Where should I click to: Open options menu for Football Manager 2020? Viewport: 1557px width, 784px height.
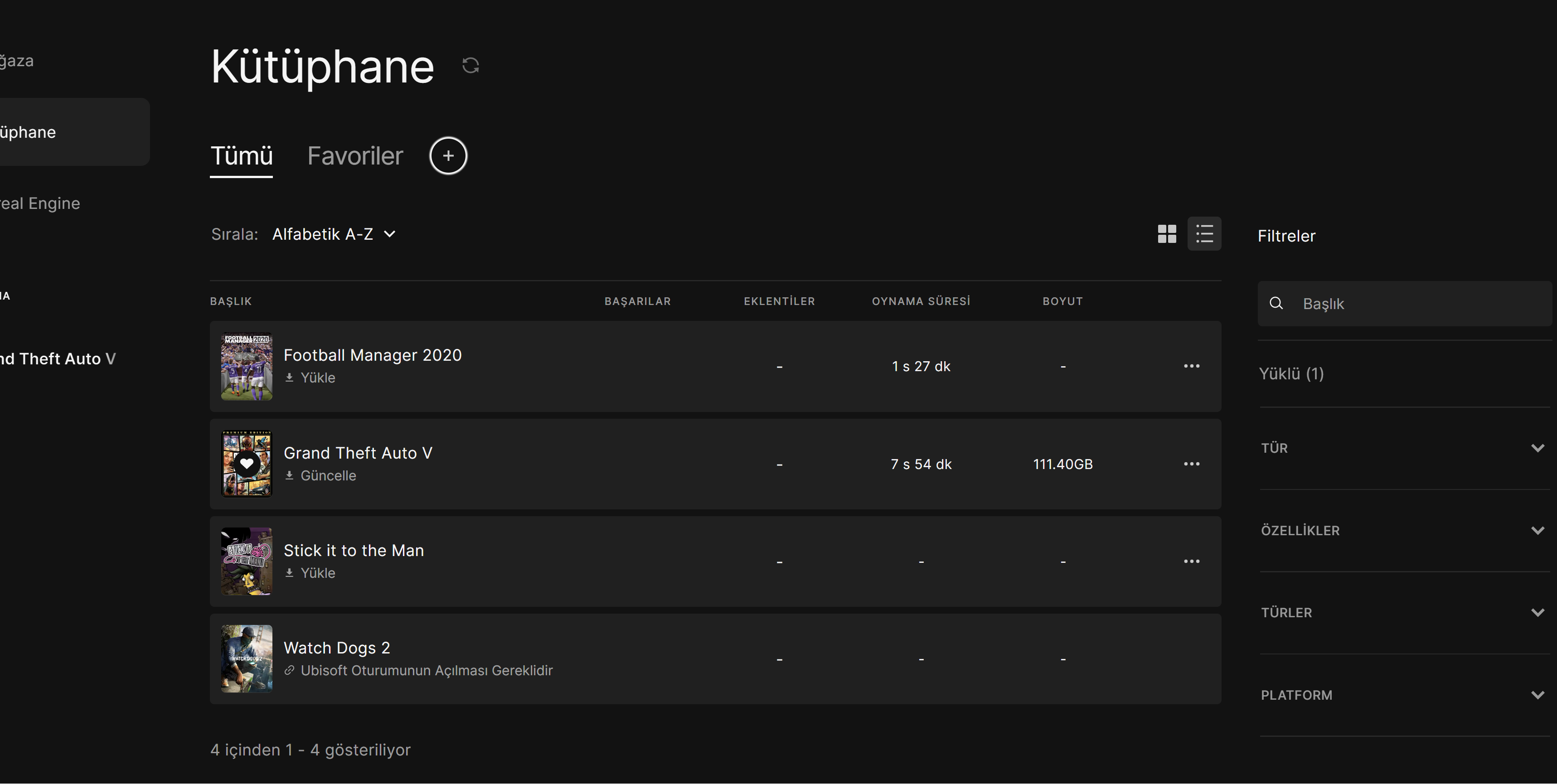pos(1191,366)
